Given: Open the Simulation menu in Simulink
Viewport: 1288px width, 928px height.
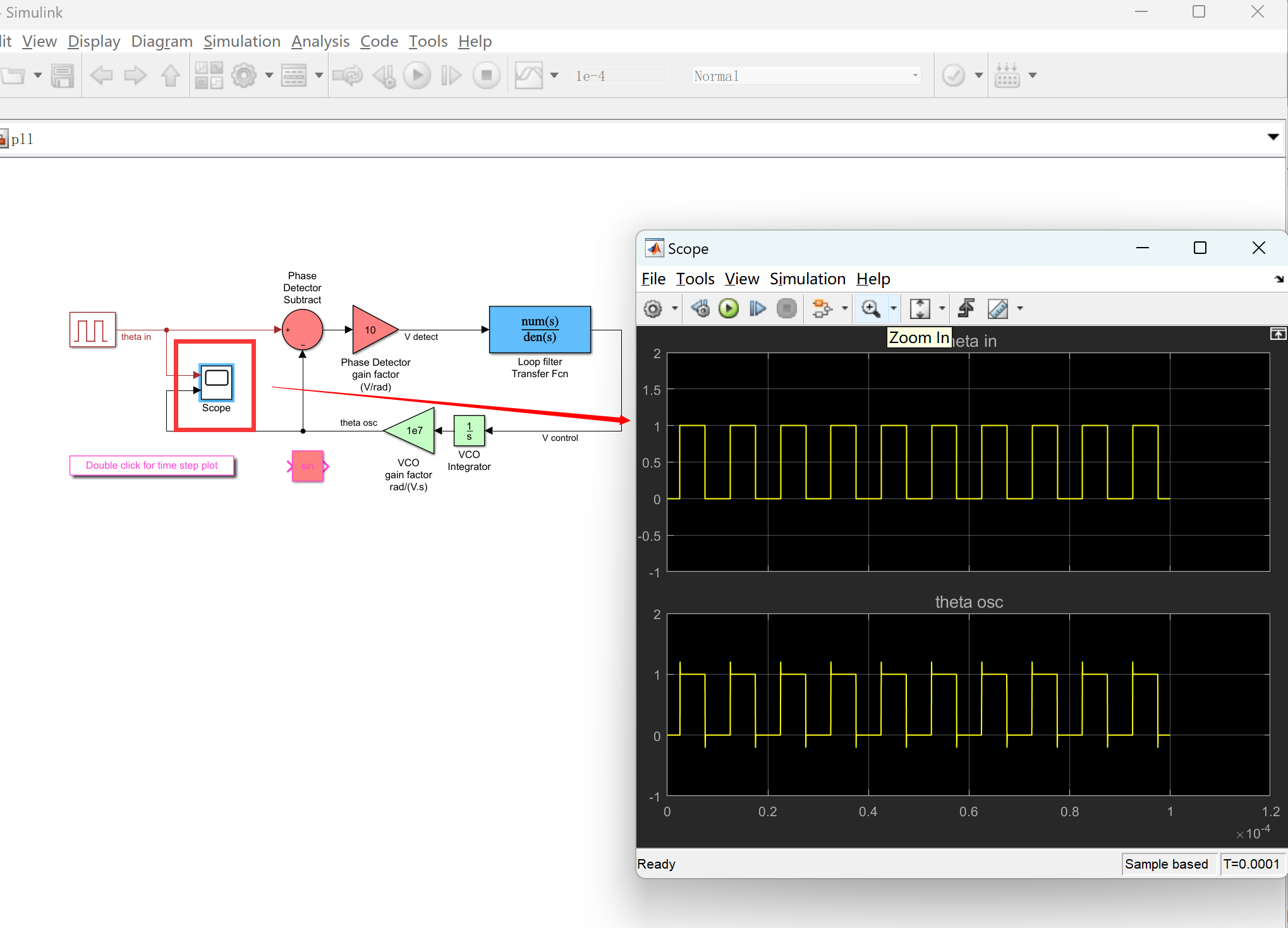Looking at the screenshot, I should click(x=241, y=42).
